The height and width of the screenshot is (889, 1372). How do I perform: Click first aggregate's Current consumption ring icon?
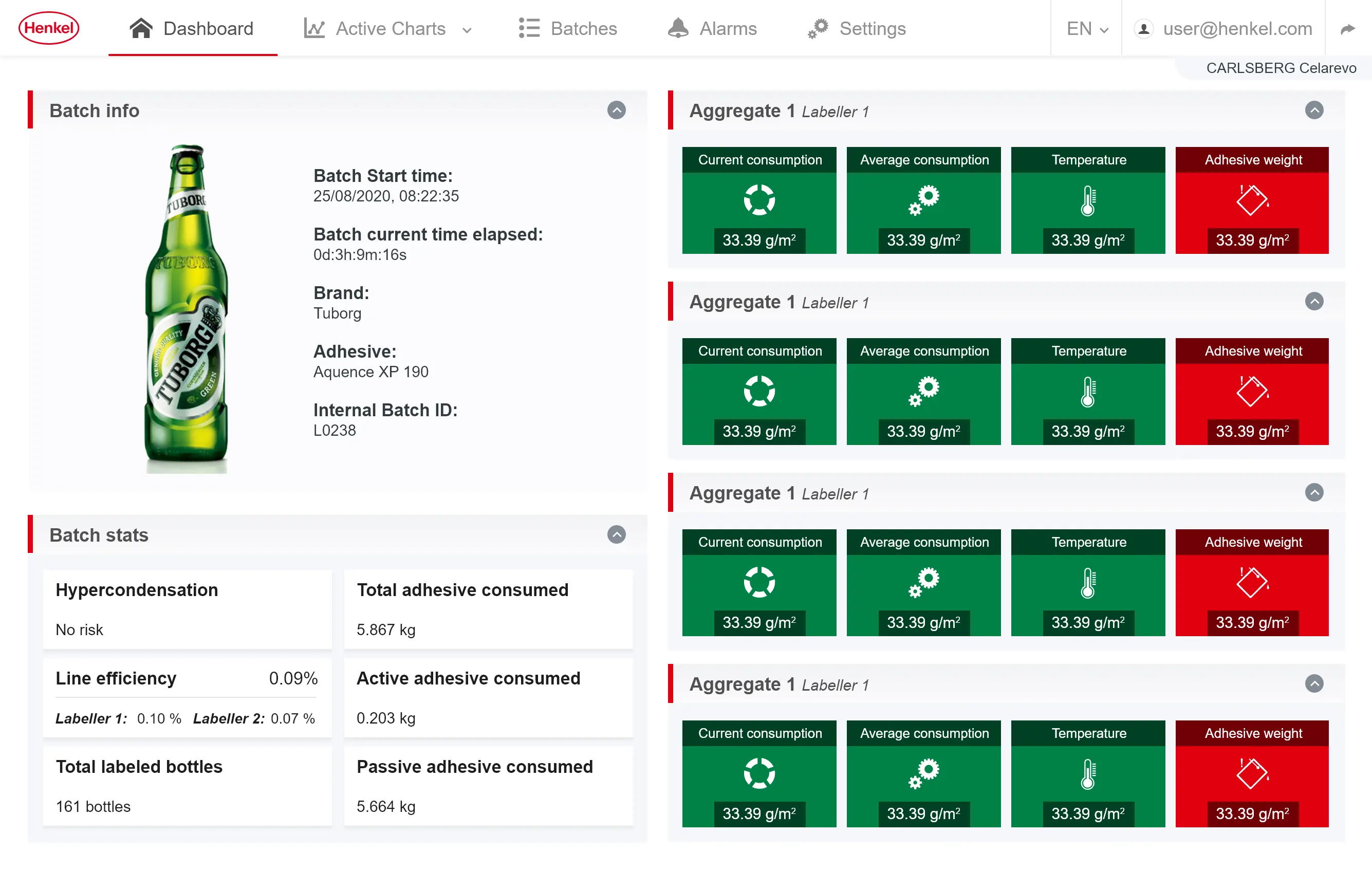[758, 200]
